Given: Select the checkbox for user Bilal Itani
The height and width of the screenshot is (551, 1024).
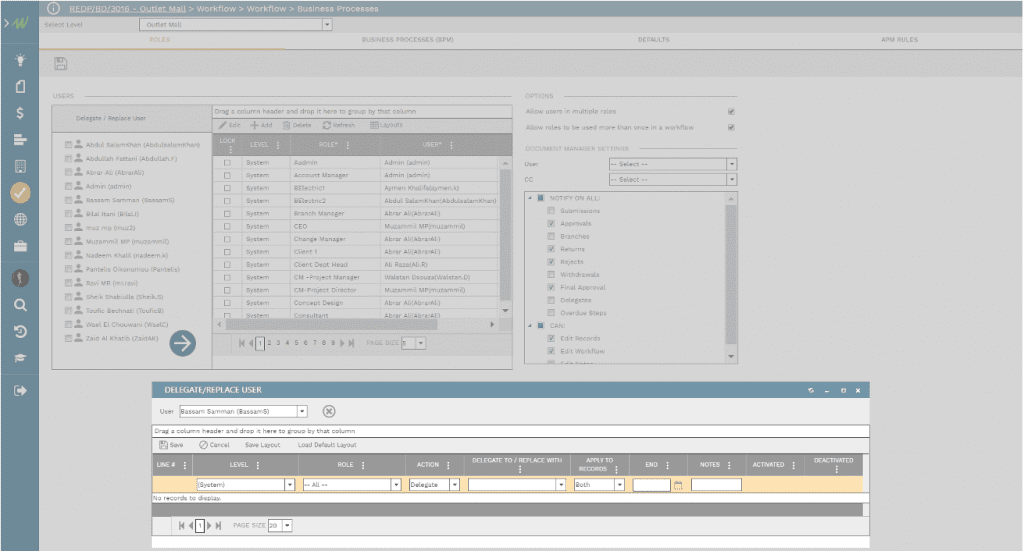Looking at the screenshot, I should point(68,213).
